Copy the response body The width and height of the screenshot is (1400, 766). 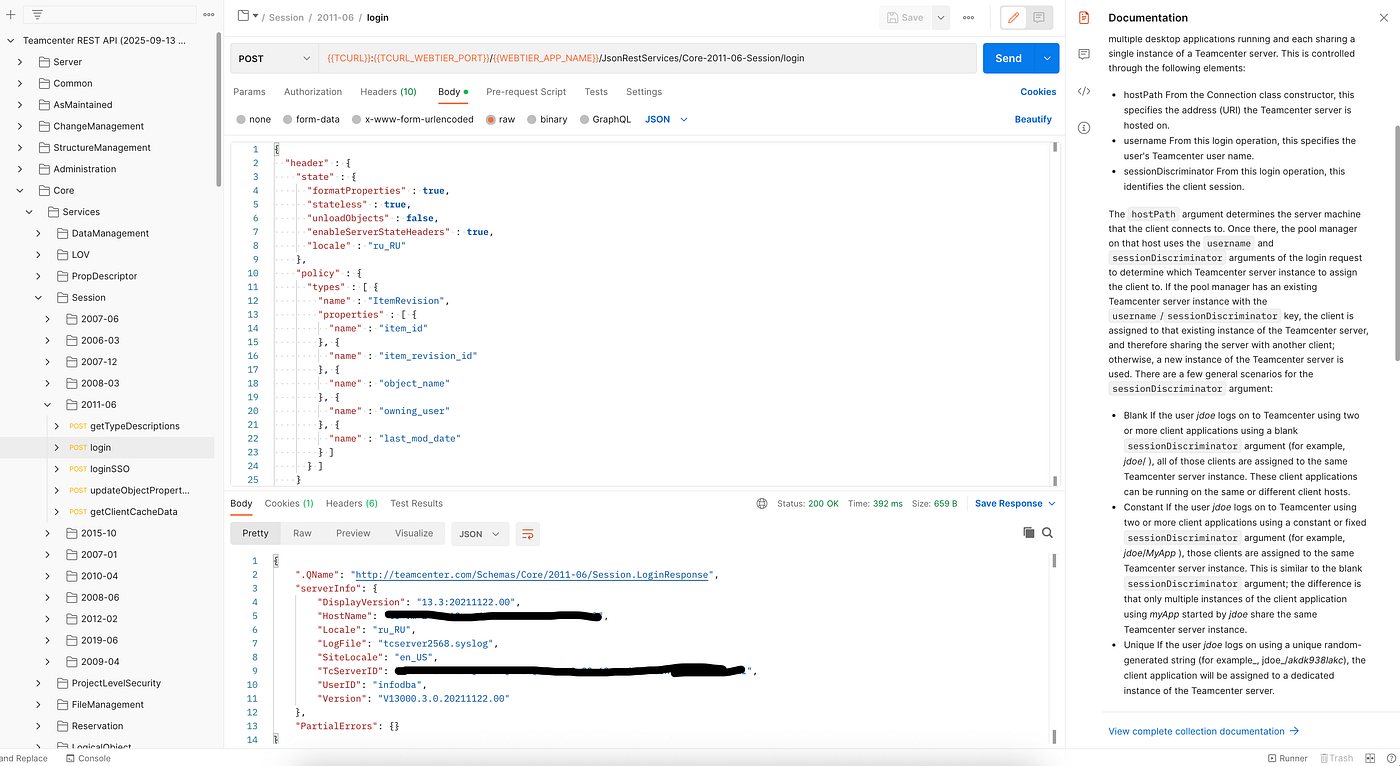click(x=1029, y=533)
